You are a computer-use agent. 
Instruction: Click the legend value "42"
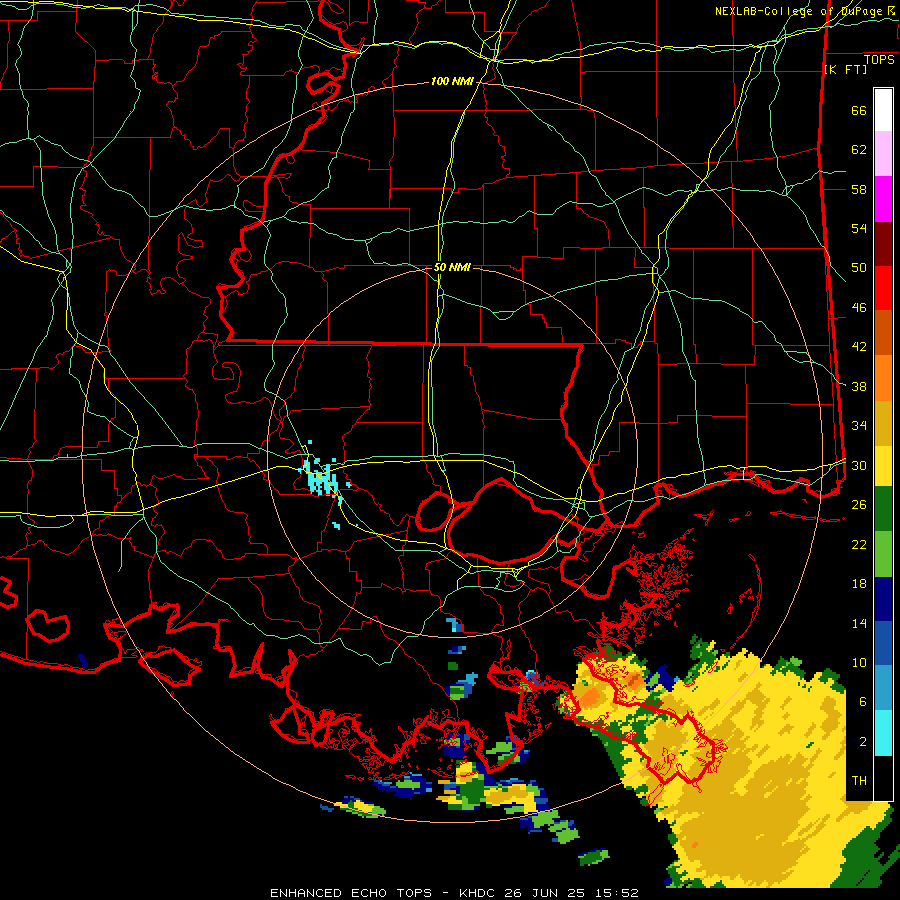[x=859, y=347]
